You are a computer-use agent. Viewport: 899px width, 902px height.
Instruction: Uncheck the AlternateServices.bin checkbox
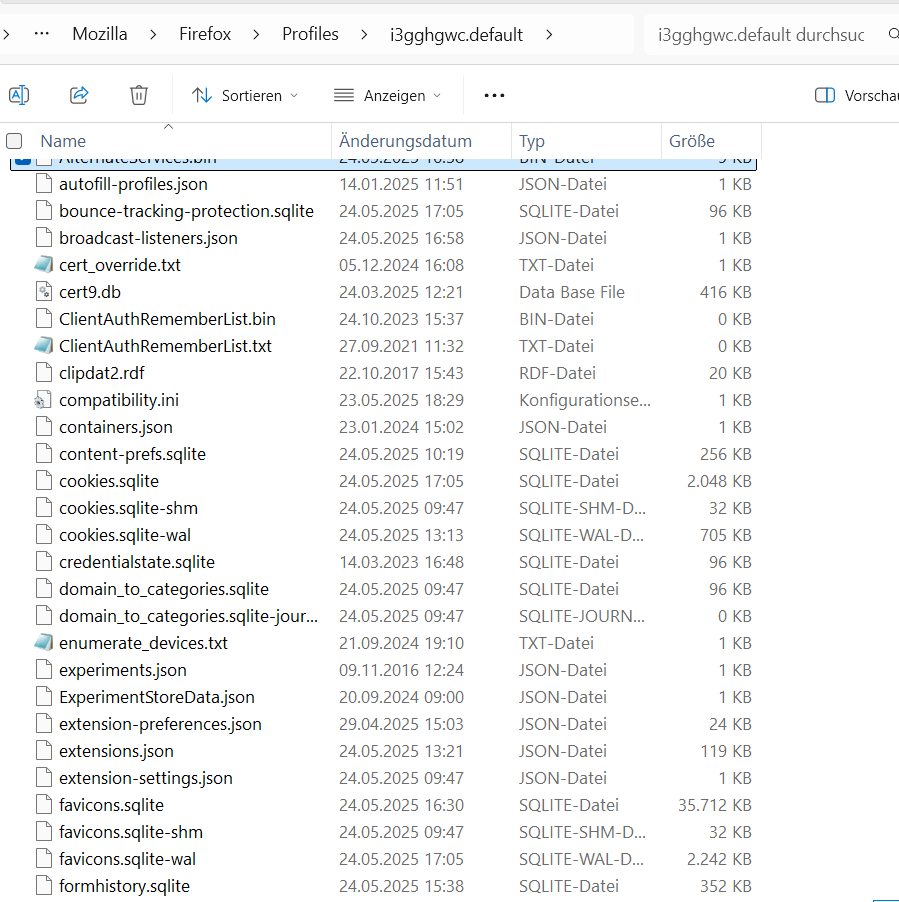23,160
